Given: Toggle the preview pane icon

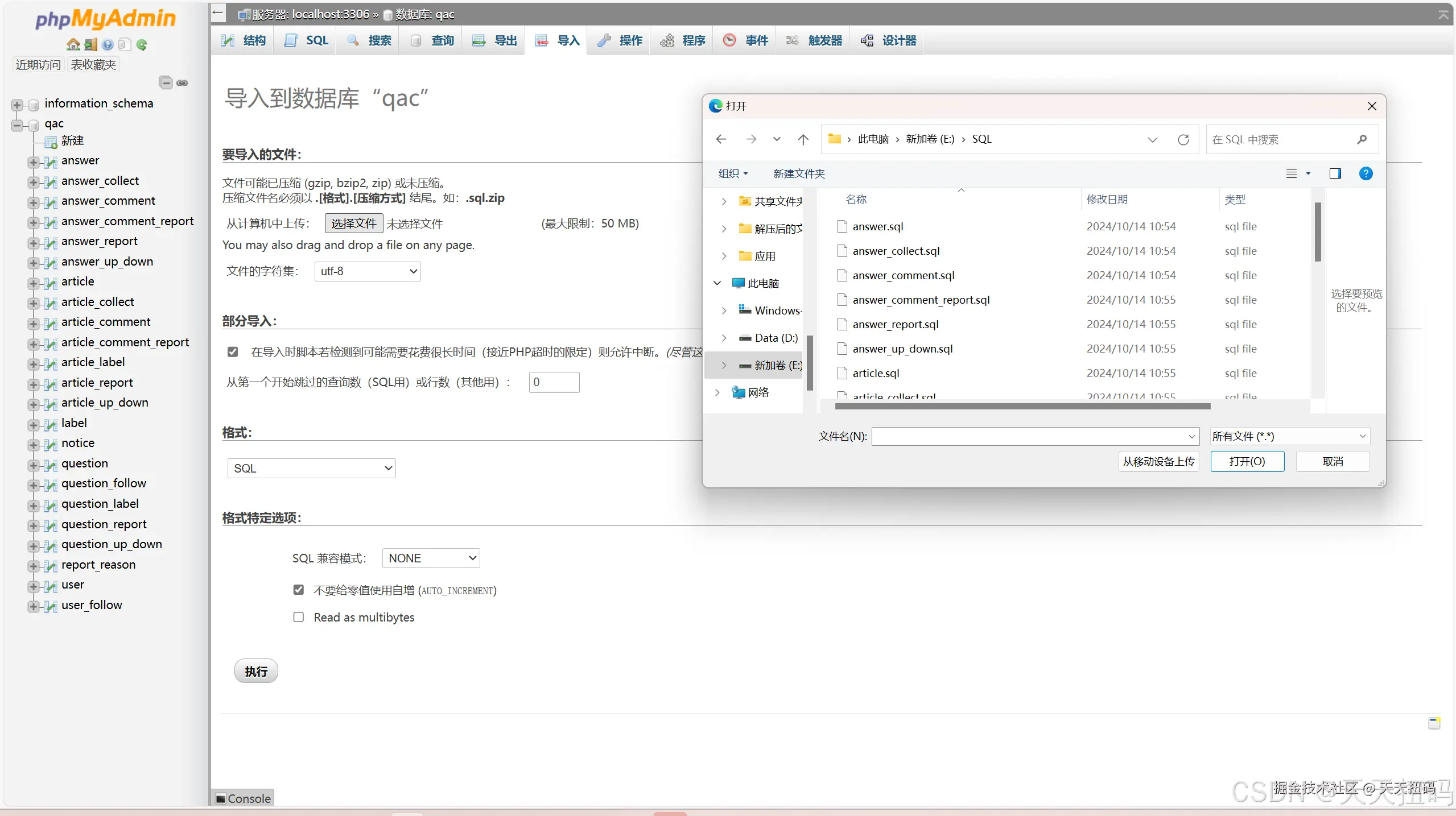Looking at the screenshot, I should tap(1335, 173).
